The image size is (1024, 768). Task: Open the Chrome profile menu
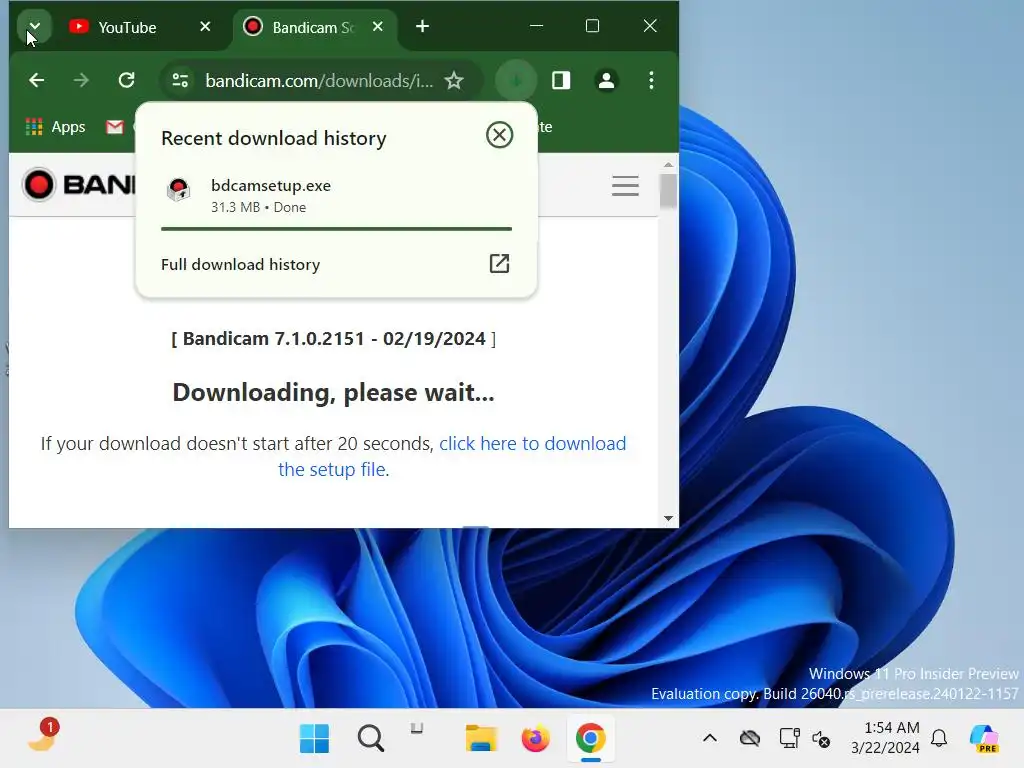(606, 80)
